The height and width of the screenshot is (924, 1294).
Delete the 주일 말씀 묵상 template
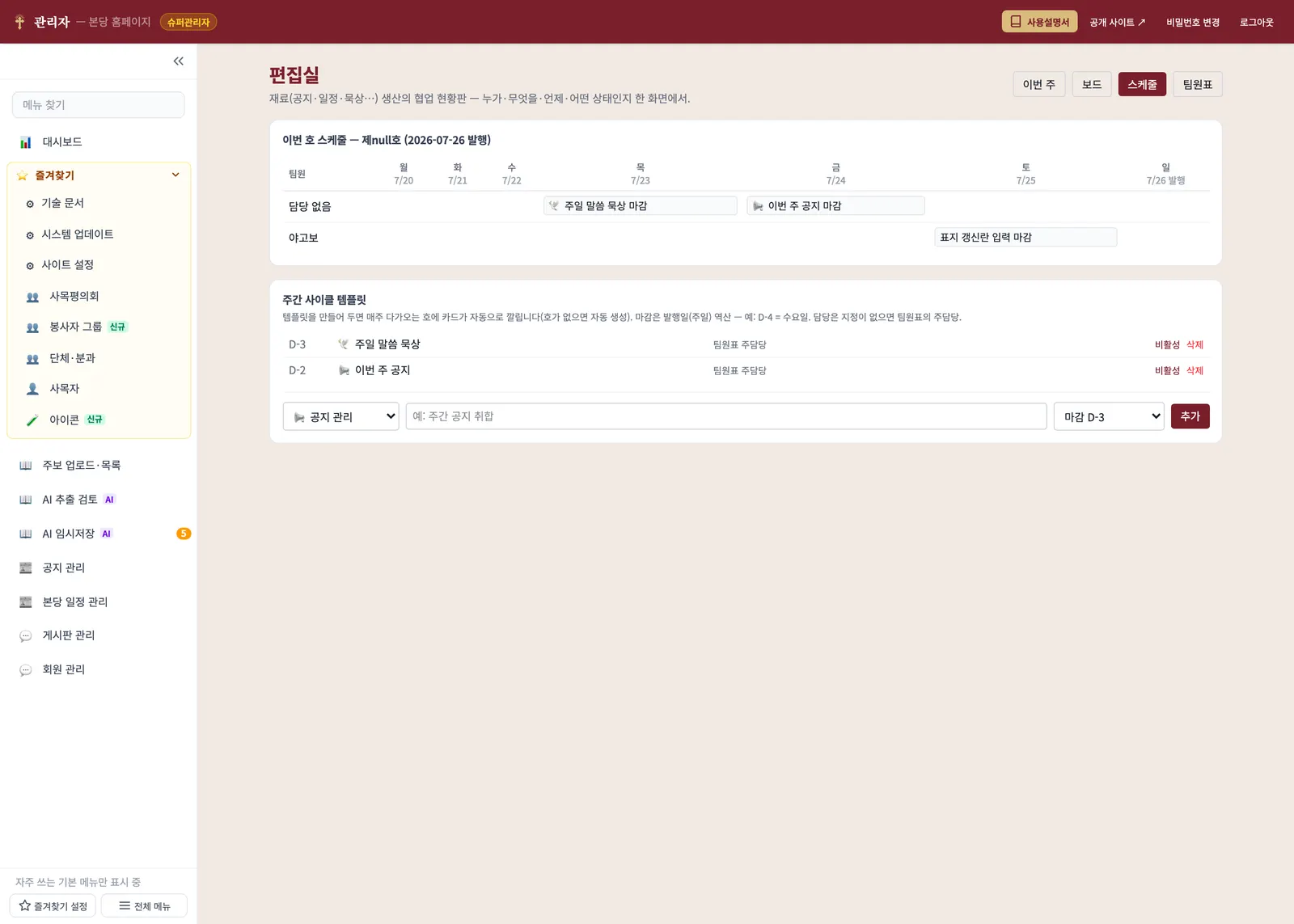[1195, 345]
